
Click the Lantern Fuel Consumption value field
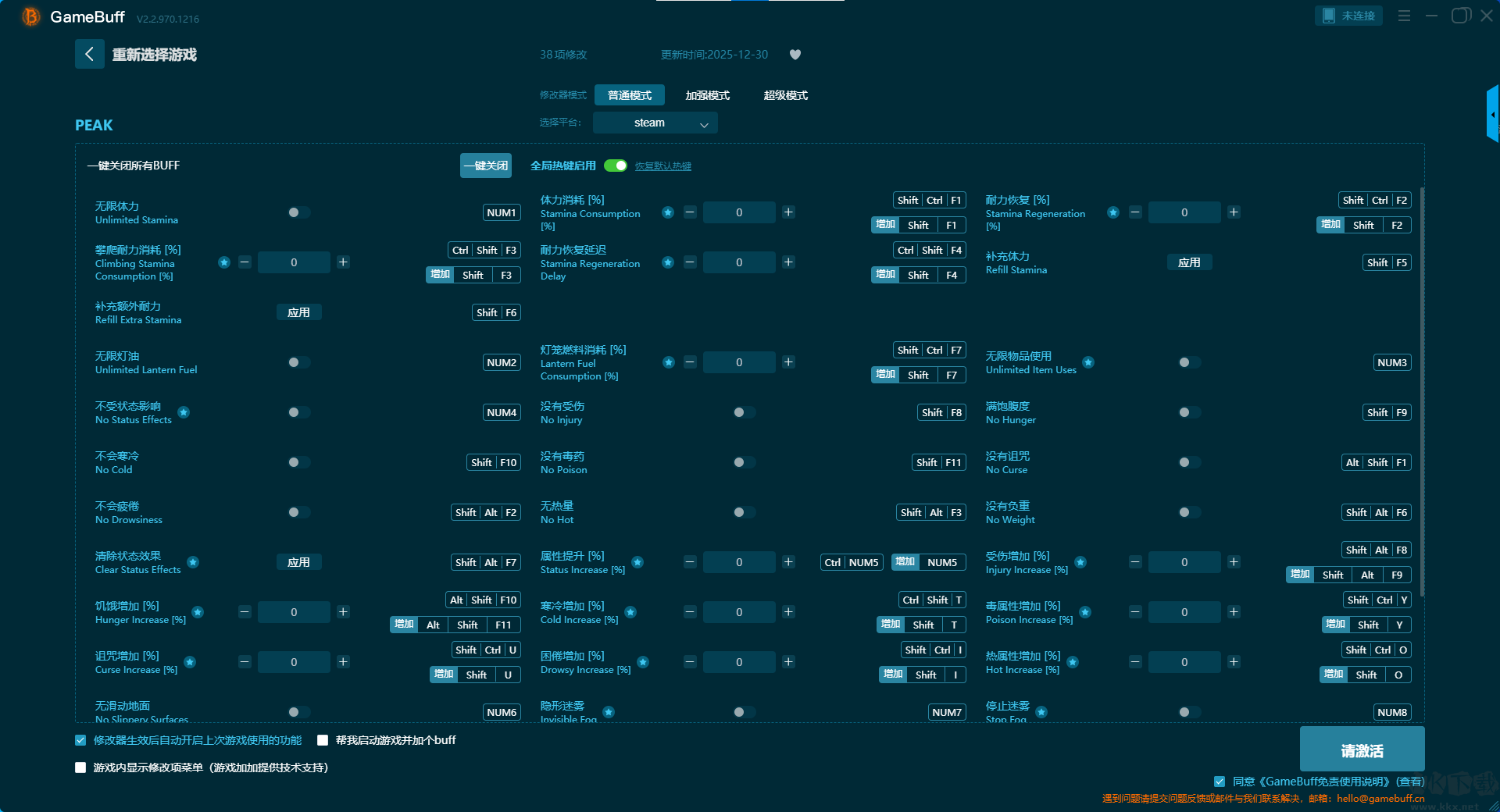click(x=739, y=362)
